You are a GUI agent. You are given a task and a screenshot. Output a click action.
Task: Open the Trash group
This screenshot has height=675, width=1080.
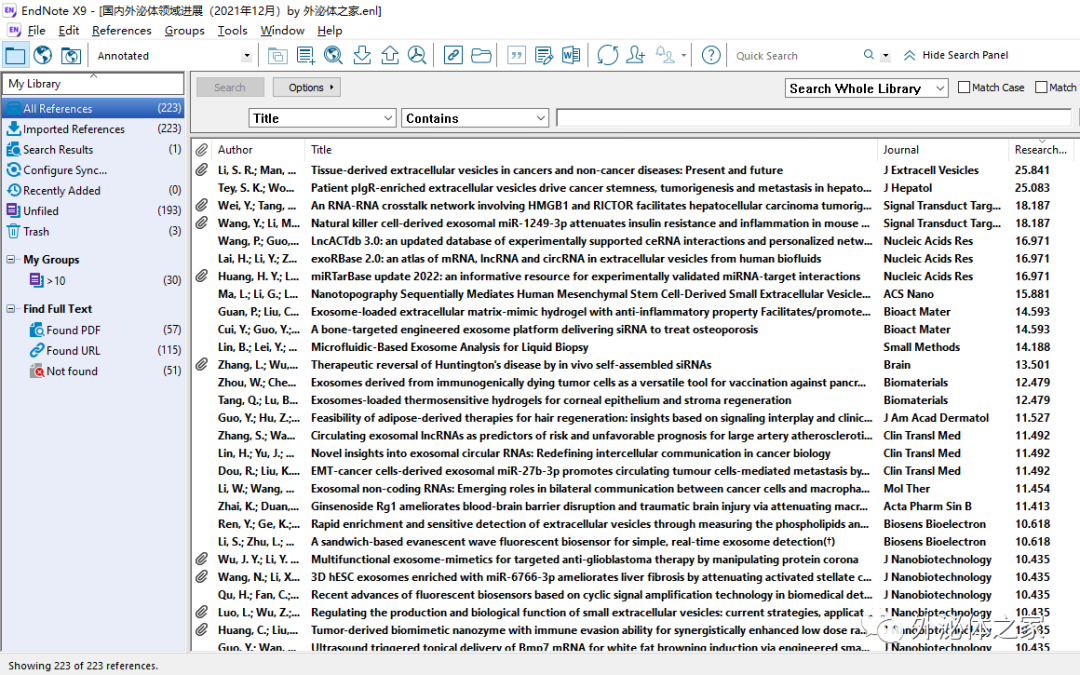(x=94, y=231)
